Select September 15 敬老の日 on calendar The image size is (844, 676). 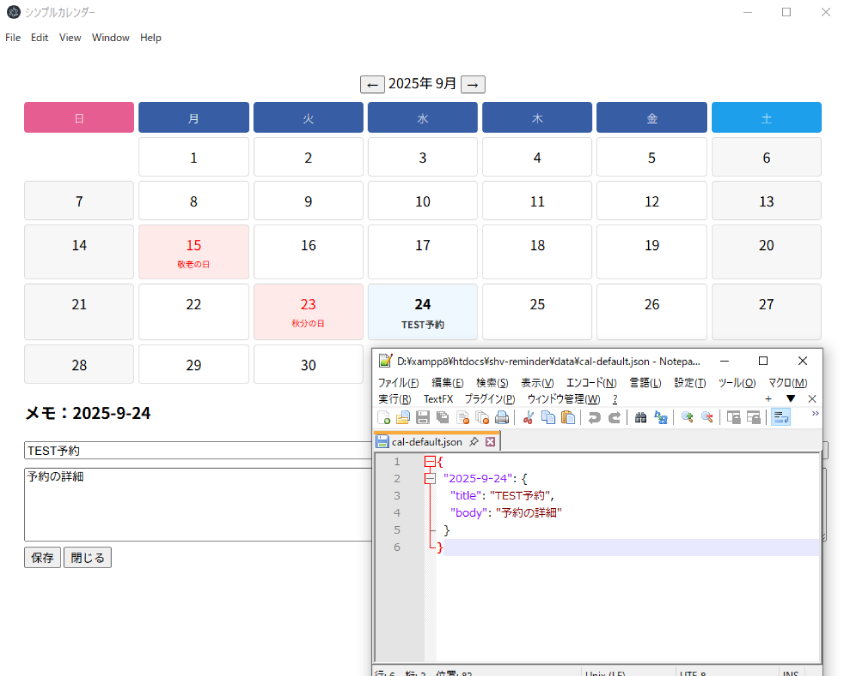tap(194, 252)
